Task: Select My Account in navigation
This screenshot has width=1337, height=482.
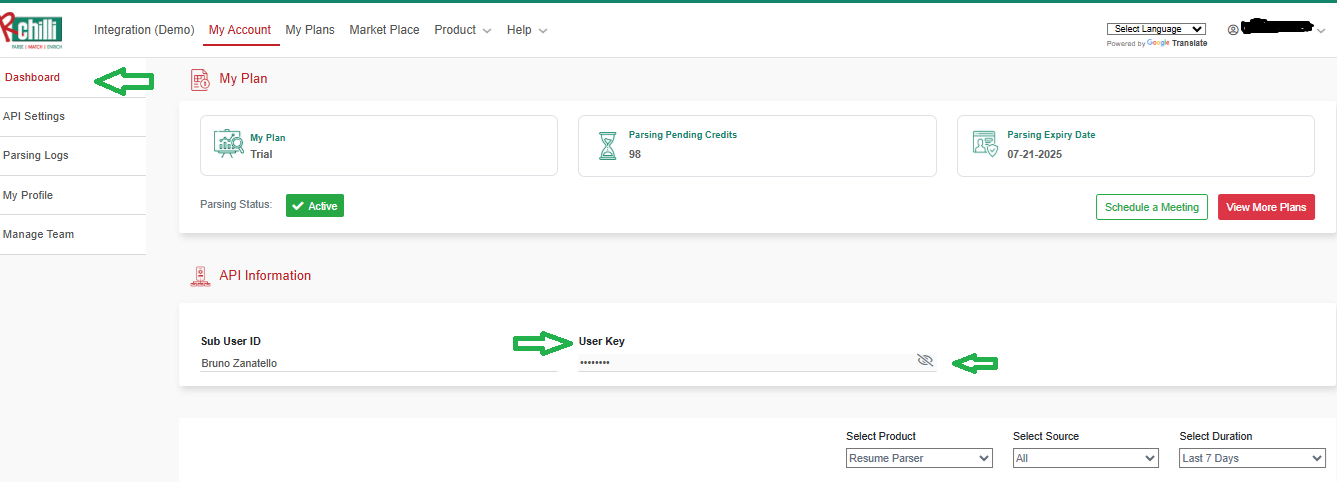Action: pyautogui.click(x=240, y=30)
